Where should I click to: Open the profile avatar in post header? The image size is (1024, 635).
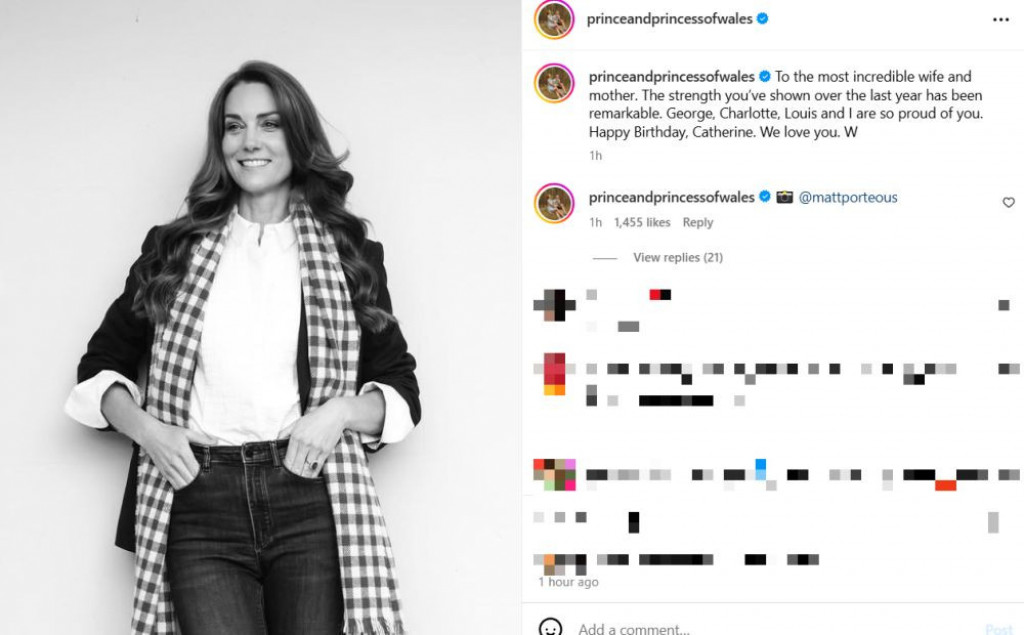click(554, 20)
